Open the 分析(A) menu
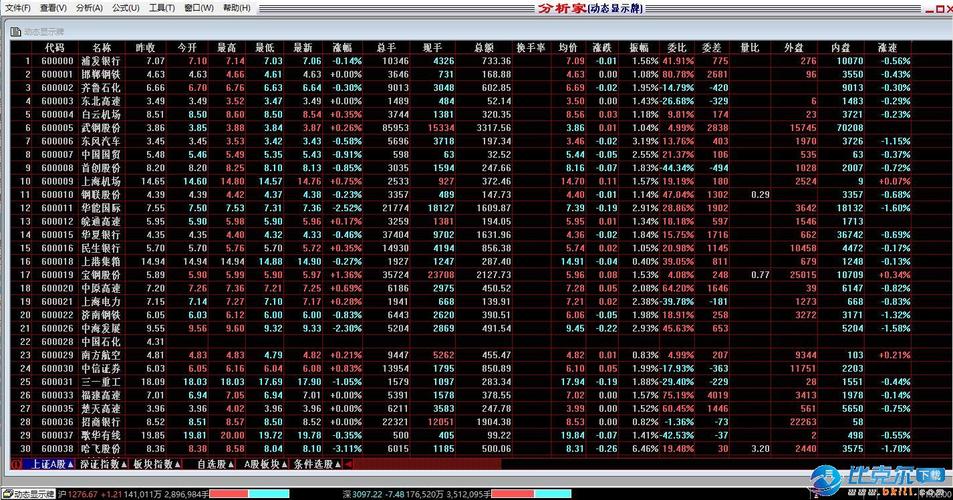Screen dimensions: 953x500 pyautogui.click(x=89, y=8)
